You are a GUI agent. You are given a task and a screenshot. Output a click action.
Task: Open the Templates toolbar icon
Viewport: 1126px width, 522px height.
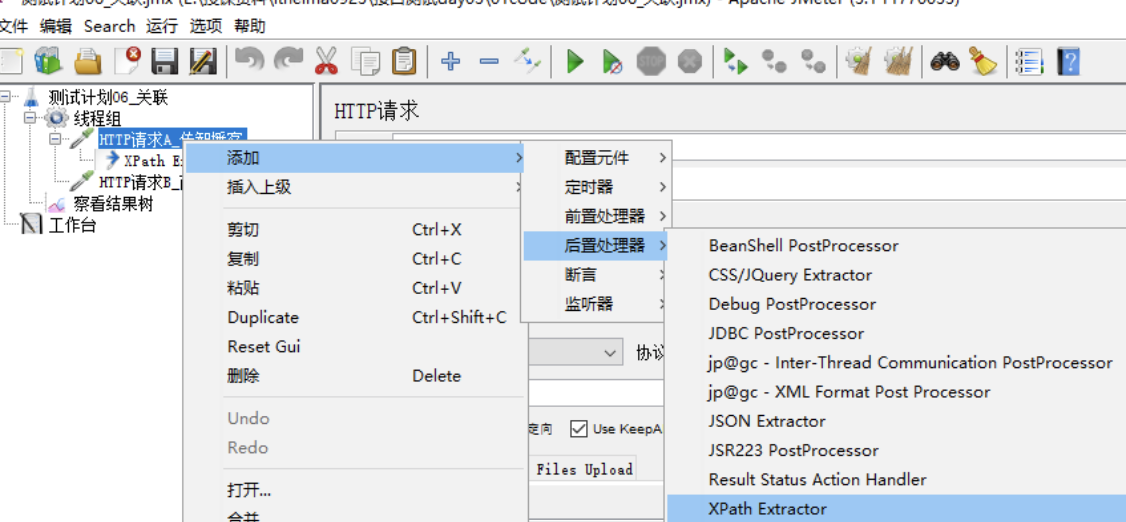coord(49,62)
